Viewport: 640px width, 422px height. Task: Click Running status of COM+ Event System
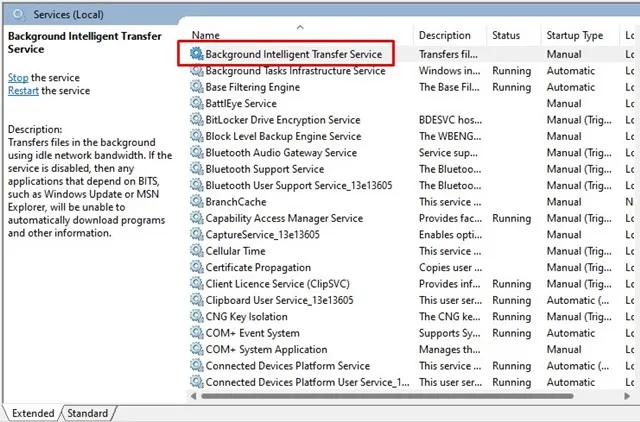[x=511, y=333]
